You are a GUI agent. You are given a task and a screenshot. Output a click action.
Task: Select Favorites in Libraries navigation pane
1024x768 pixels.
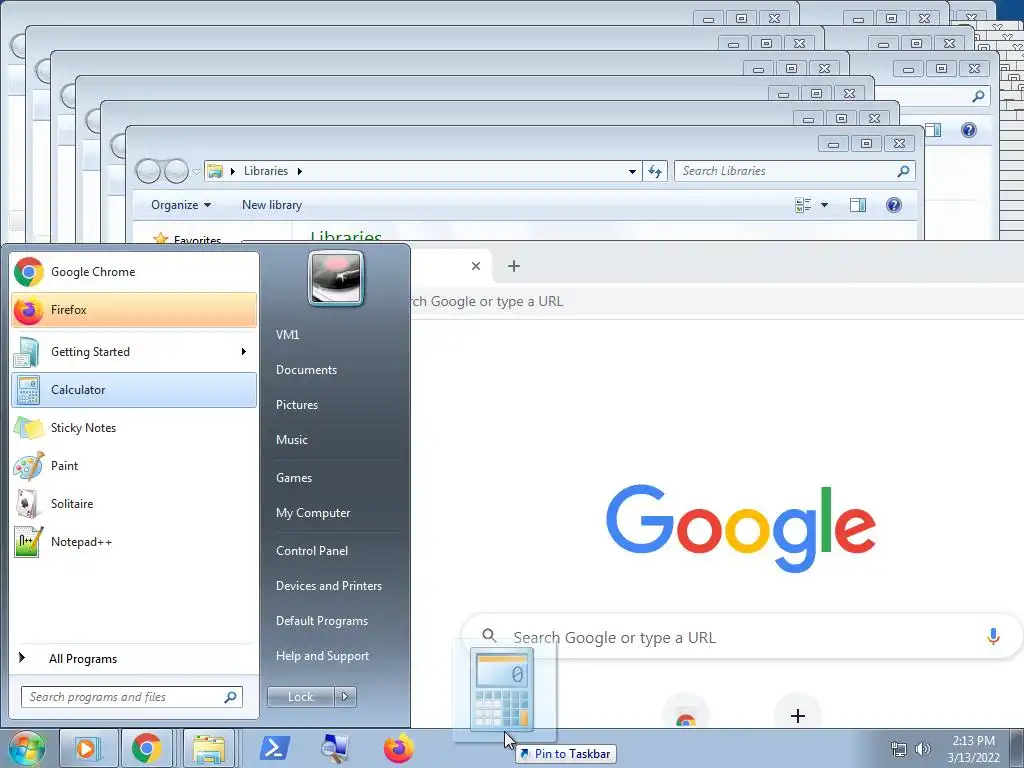click(196, 240)
